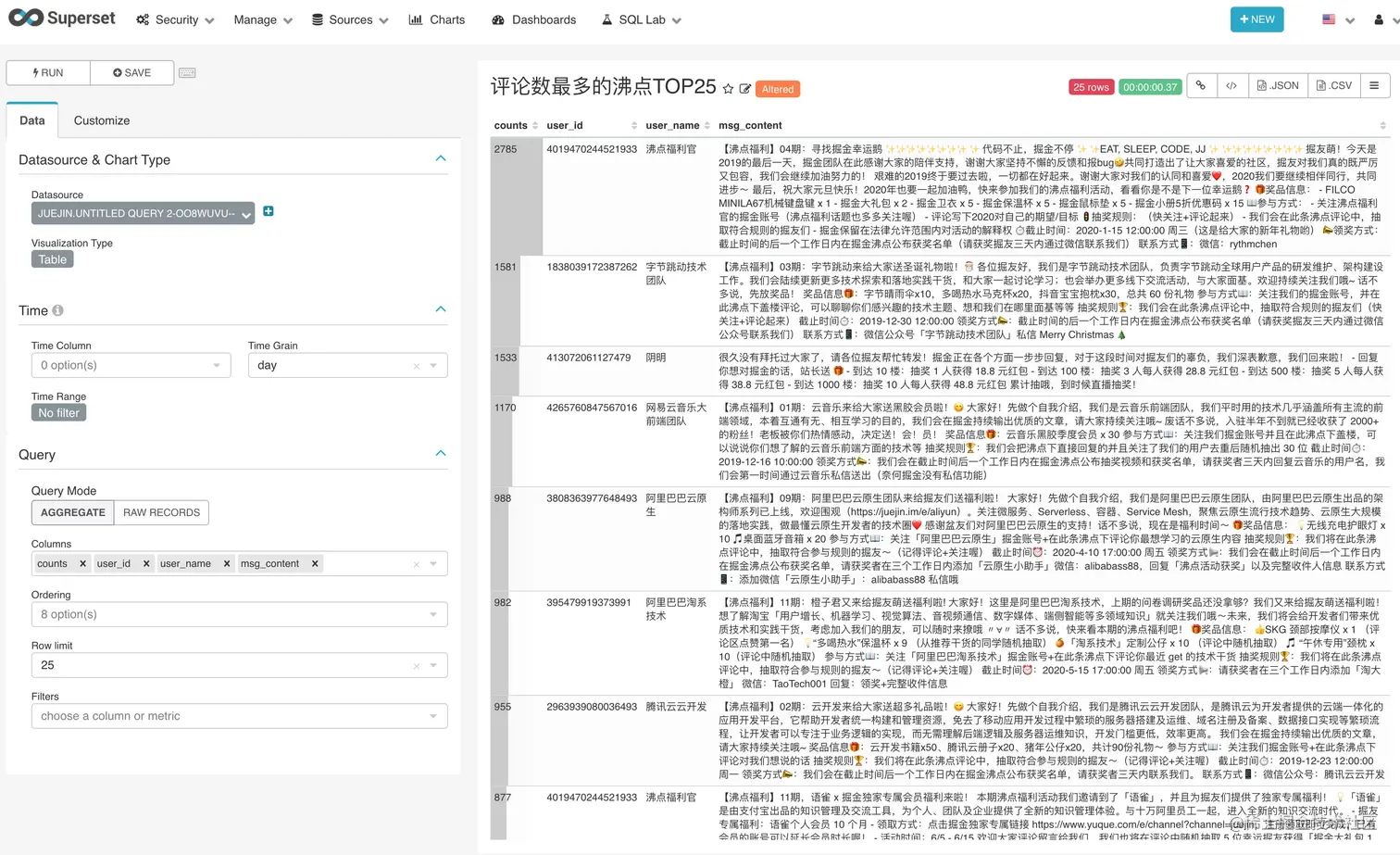Run the query with RUN button
1400x855 pixels.
[48, 72]
